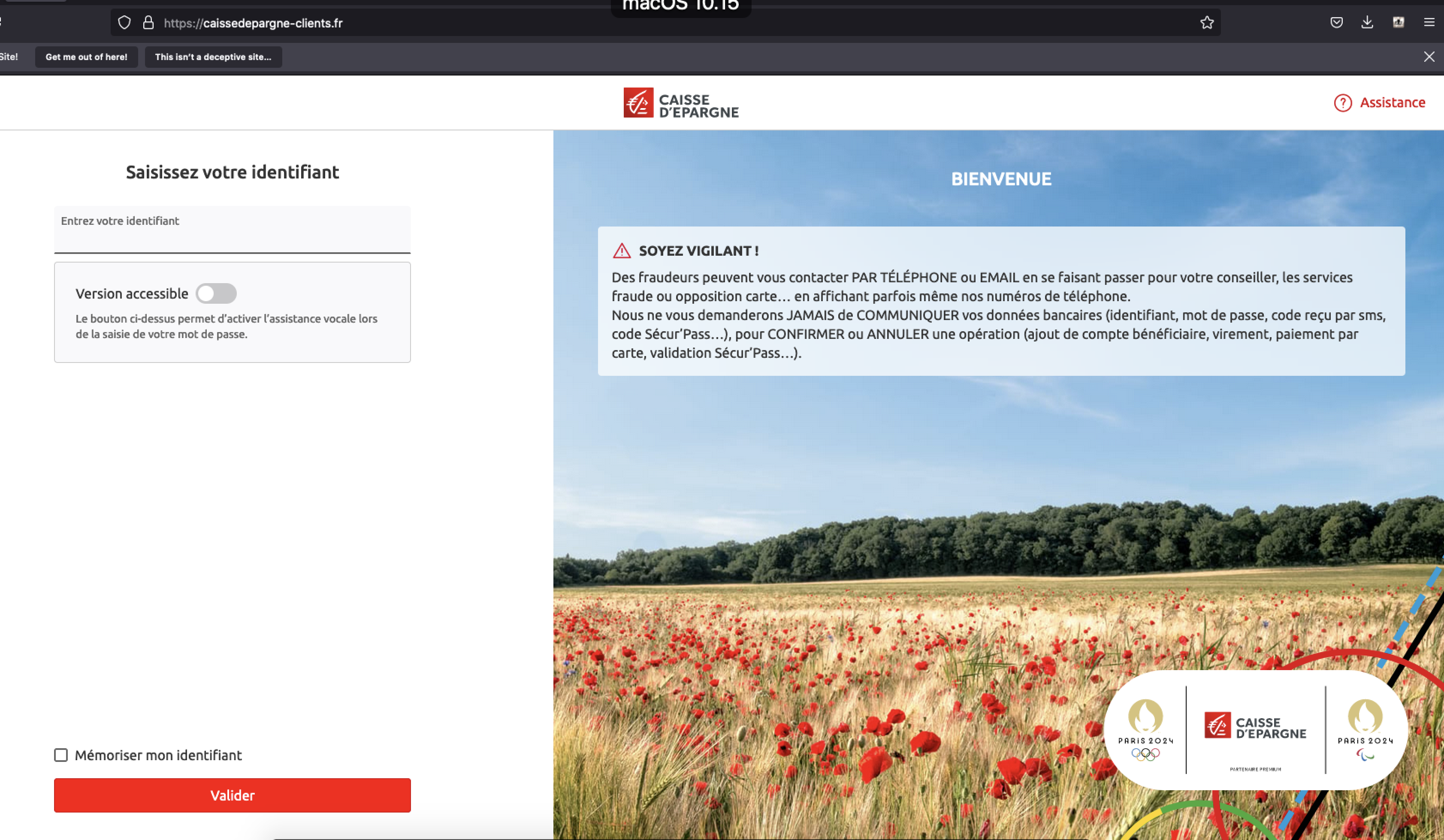Open the downloads arrow icon
The height and width of the screenshot is (840, 1444).
click(1367, 23)
